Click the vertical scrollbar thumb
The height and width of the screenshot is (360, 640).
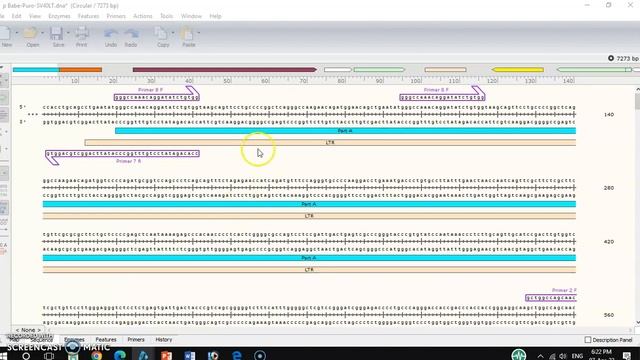point(637,101)
